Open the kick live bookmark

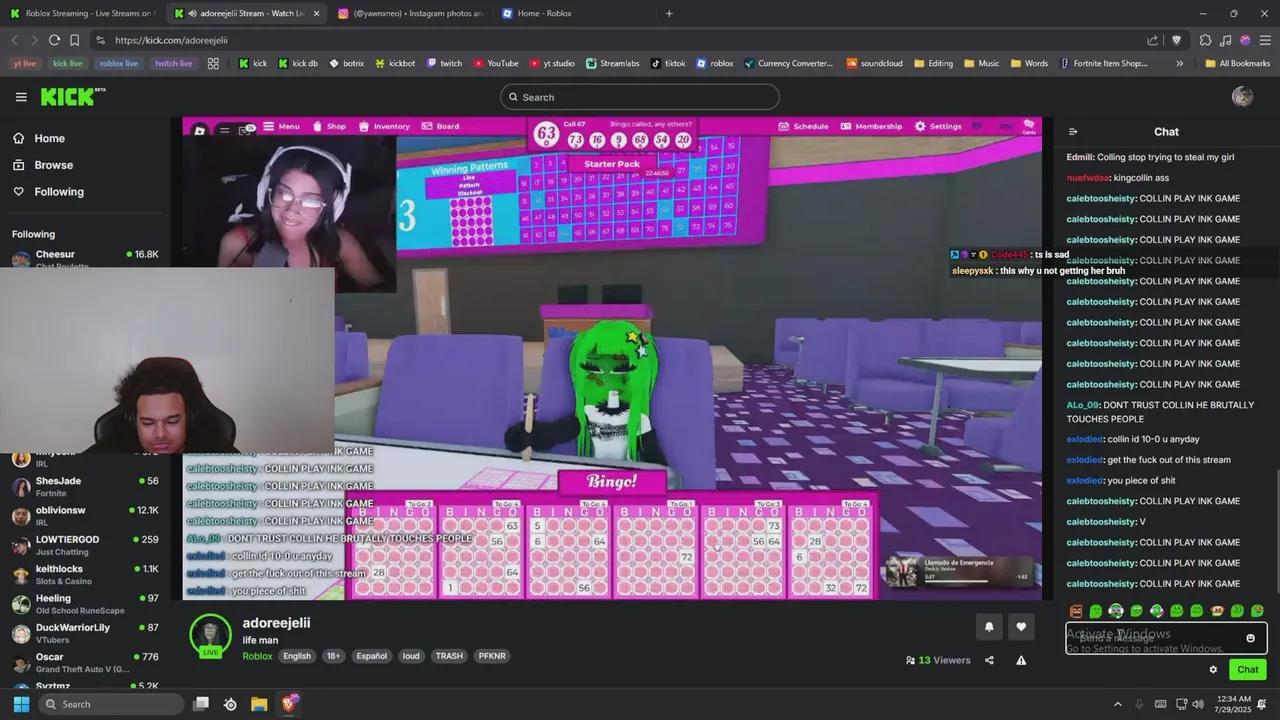point(67,63)
